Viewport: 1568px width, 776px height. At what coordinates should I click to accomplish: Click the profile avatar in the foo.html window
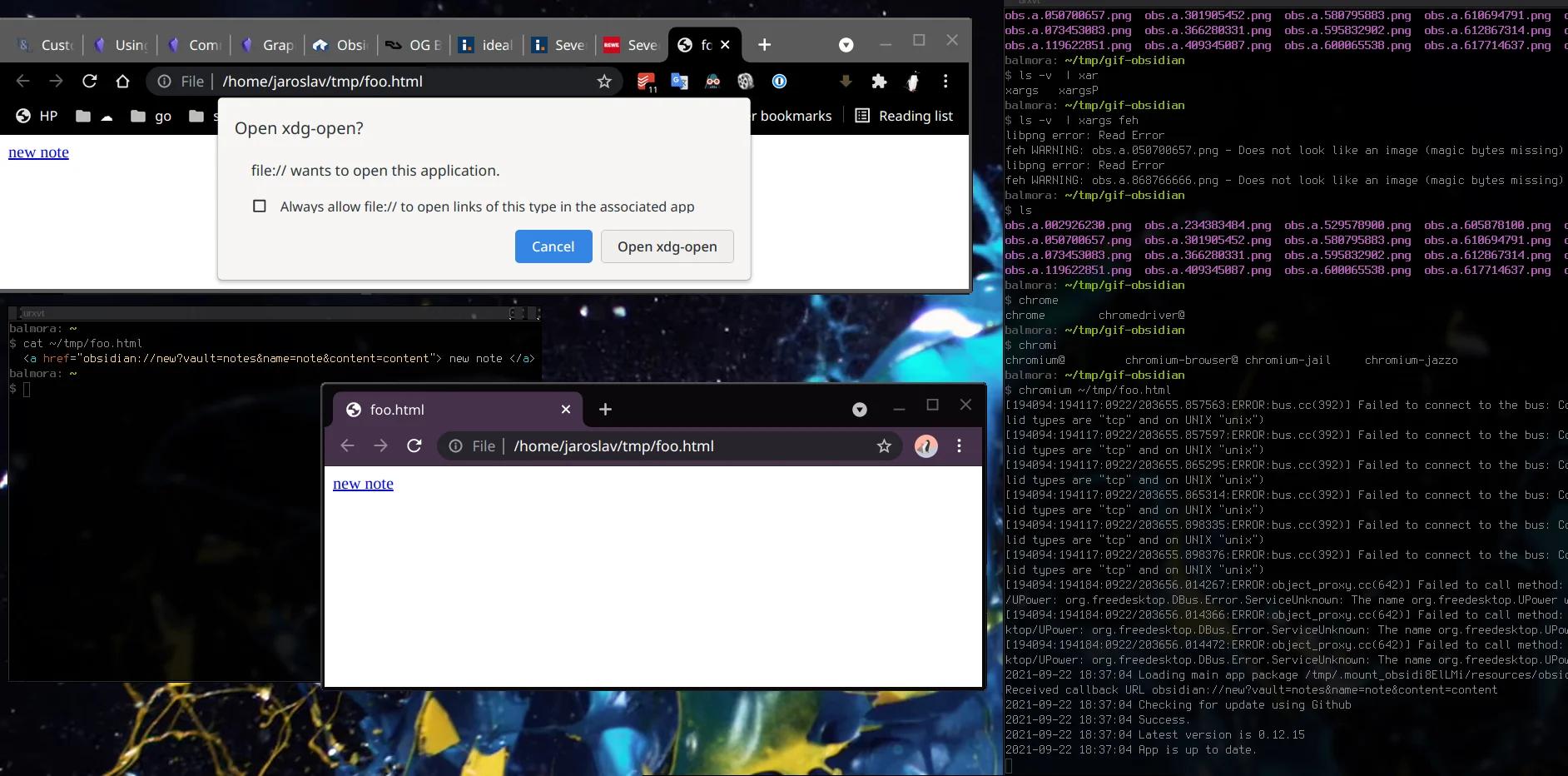pyautogui.click(x=925, y=445)
